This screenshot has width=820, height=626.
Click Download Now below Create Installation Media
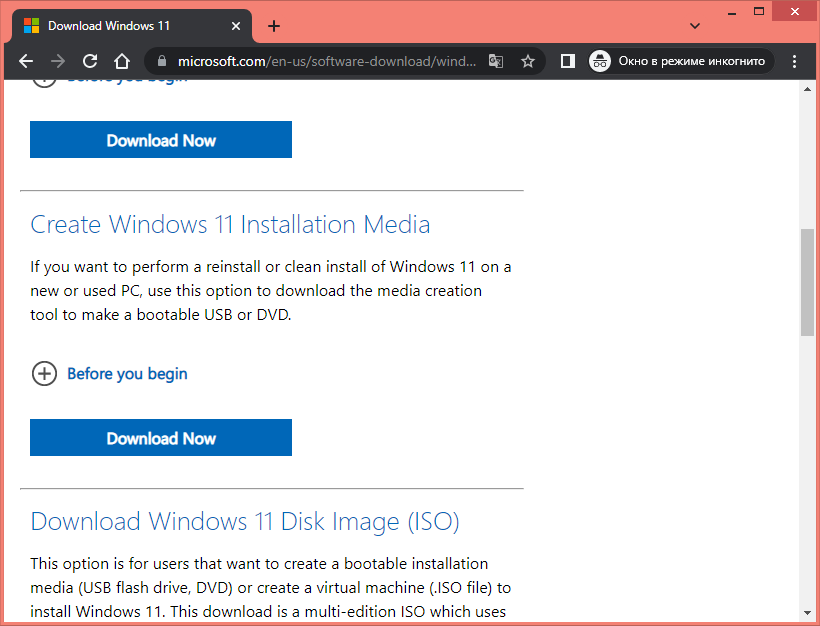[161, 438]
